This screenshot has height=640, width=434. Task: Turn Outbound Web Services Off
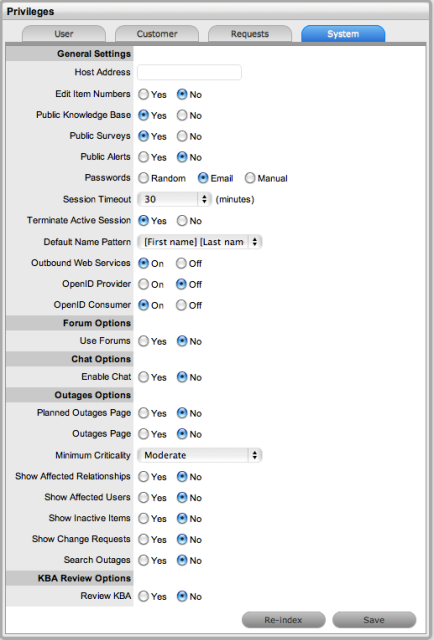[x=181, y=263]
